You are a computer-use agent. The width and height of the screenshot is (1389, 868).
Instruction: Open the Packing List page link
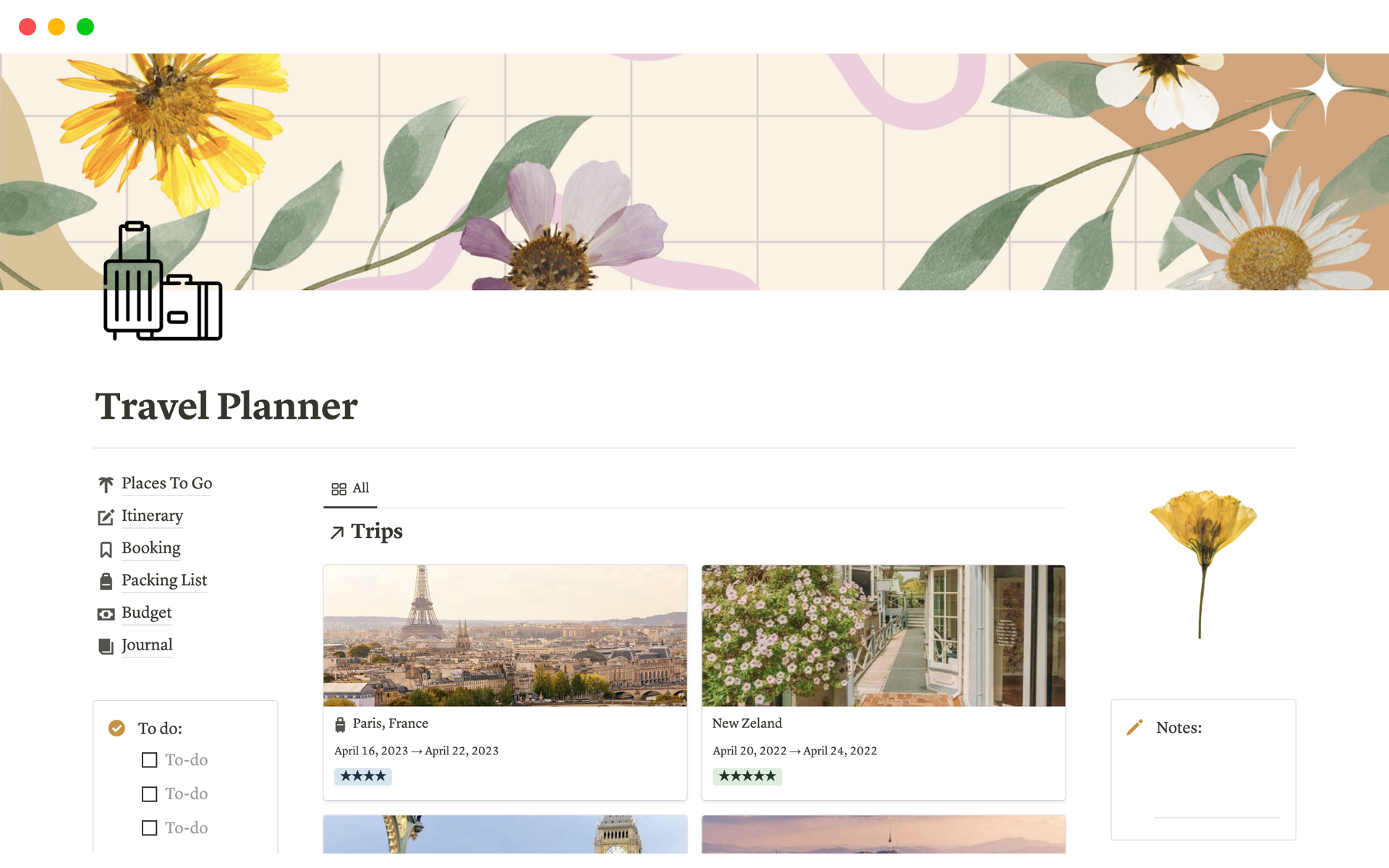[x=164, y=580]
